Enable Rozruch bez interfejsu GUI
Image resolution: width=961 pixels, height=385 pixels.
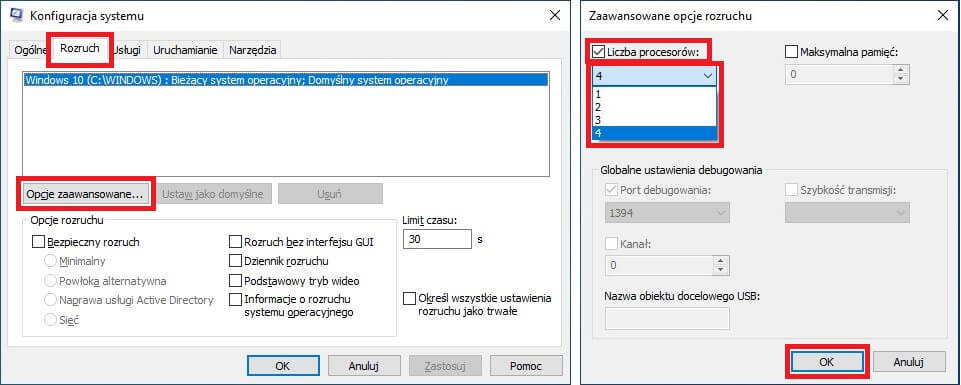(235, 242)
